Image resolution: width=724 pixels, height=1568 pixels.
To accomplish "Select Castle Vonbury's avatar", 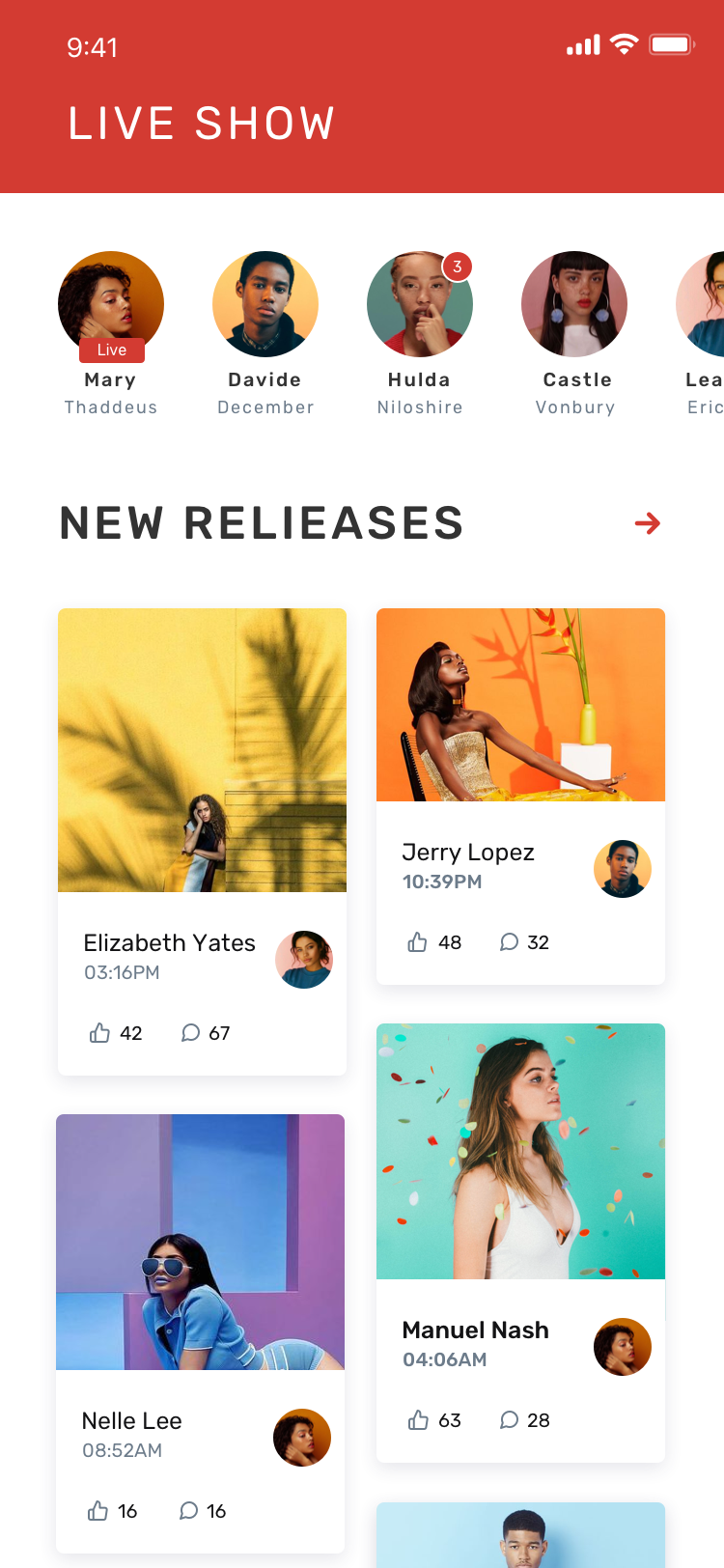I will pyautogui.click(x=574, y=304).
